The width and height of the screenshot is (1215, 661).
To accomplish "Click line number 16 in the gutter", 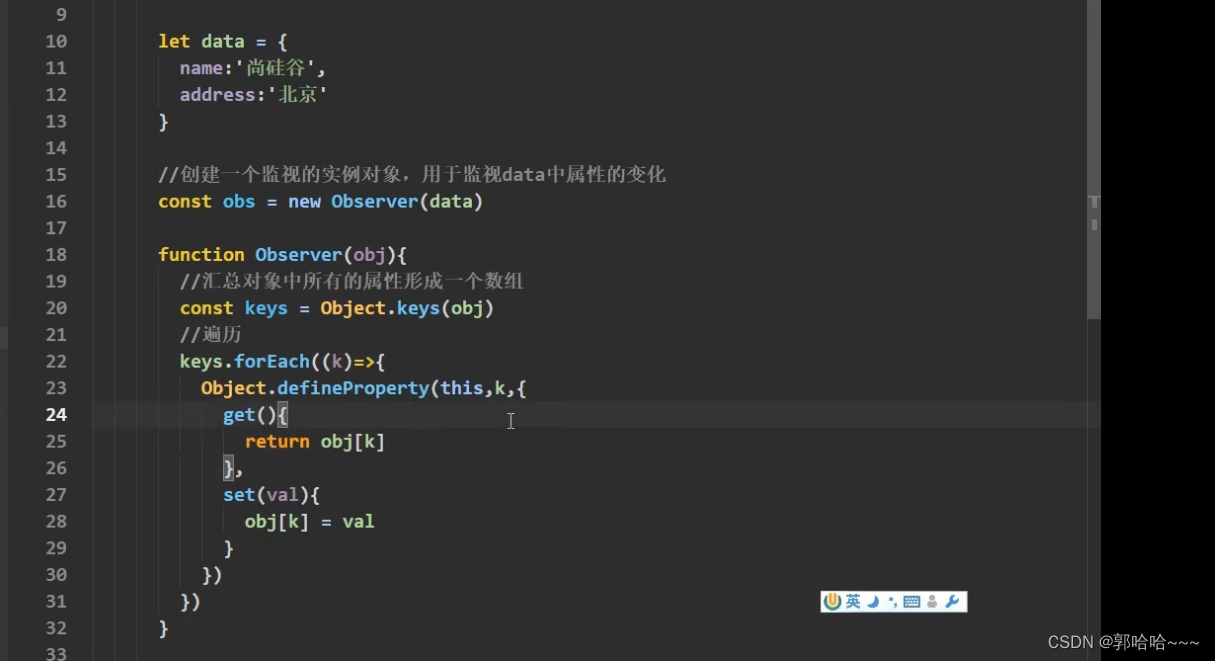I will point(56,201).
